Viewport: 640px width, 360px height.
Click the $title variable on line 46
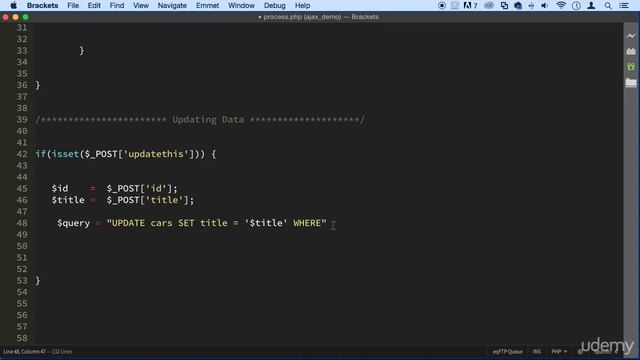click(68, 200)
